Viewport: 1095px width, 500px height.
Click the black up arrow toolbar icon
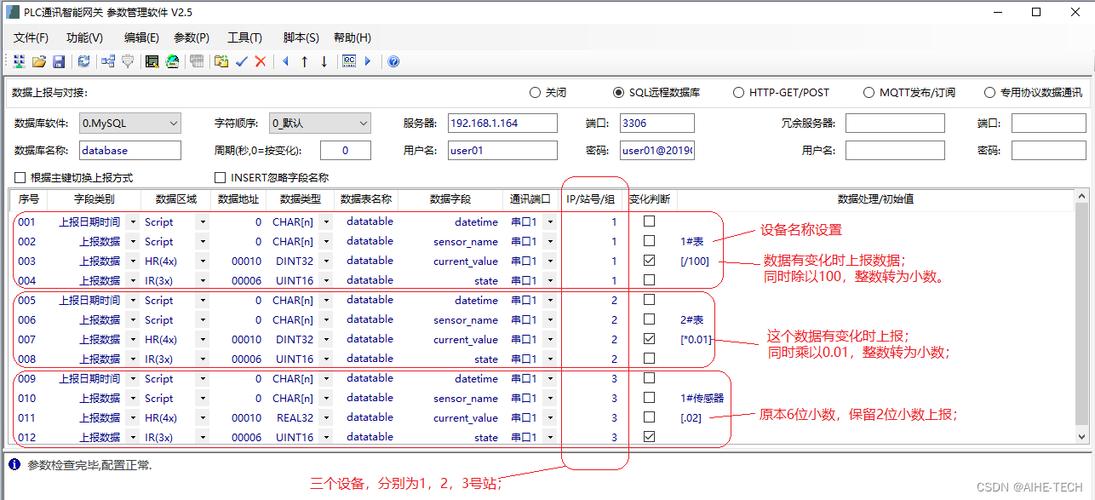(x=304, y=61)
